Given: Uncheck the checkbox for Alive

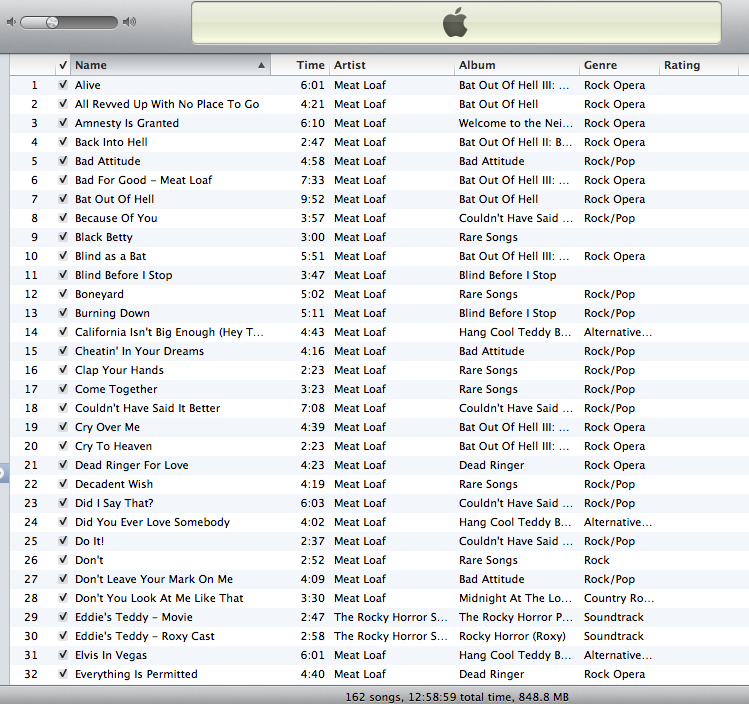Looking at the screenshot, I should (63, 85).
